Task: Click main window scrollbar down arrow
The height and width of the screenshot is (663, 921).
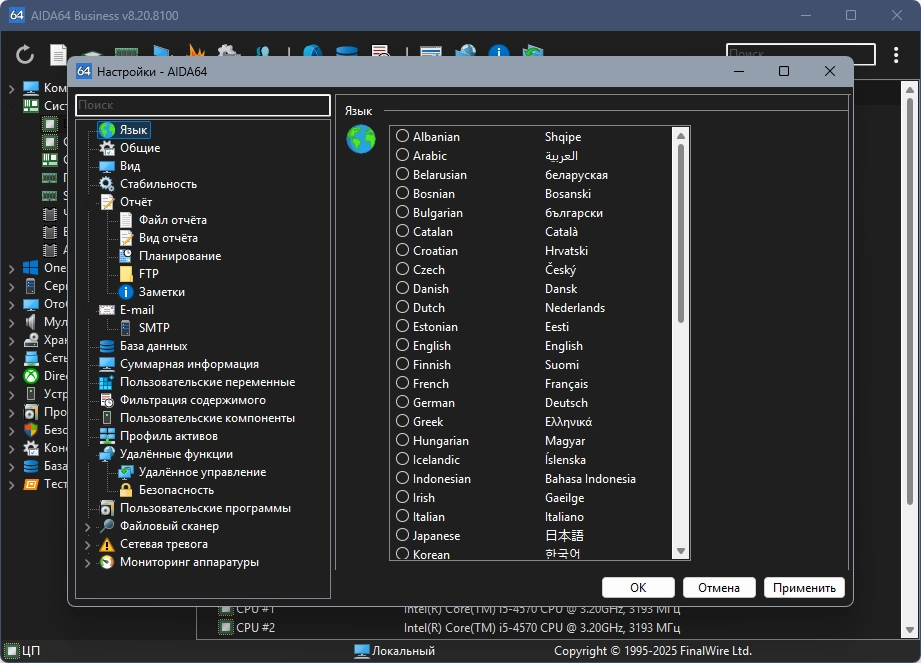Action: click(x=910, y=630)
